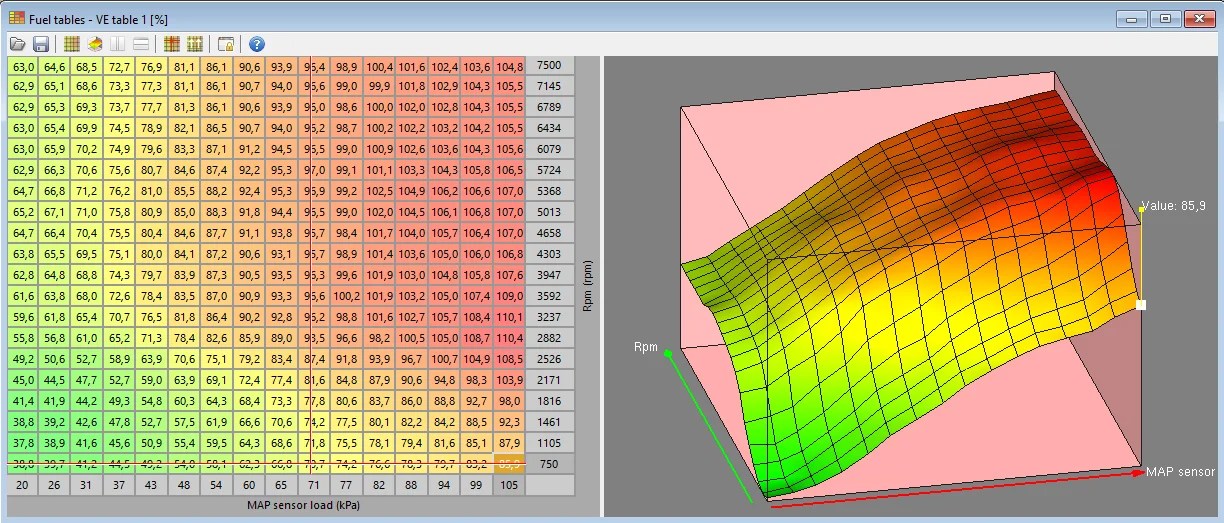
Task: Click the 3947 rpm axis cell
Action: [550, 274]
